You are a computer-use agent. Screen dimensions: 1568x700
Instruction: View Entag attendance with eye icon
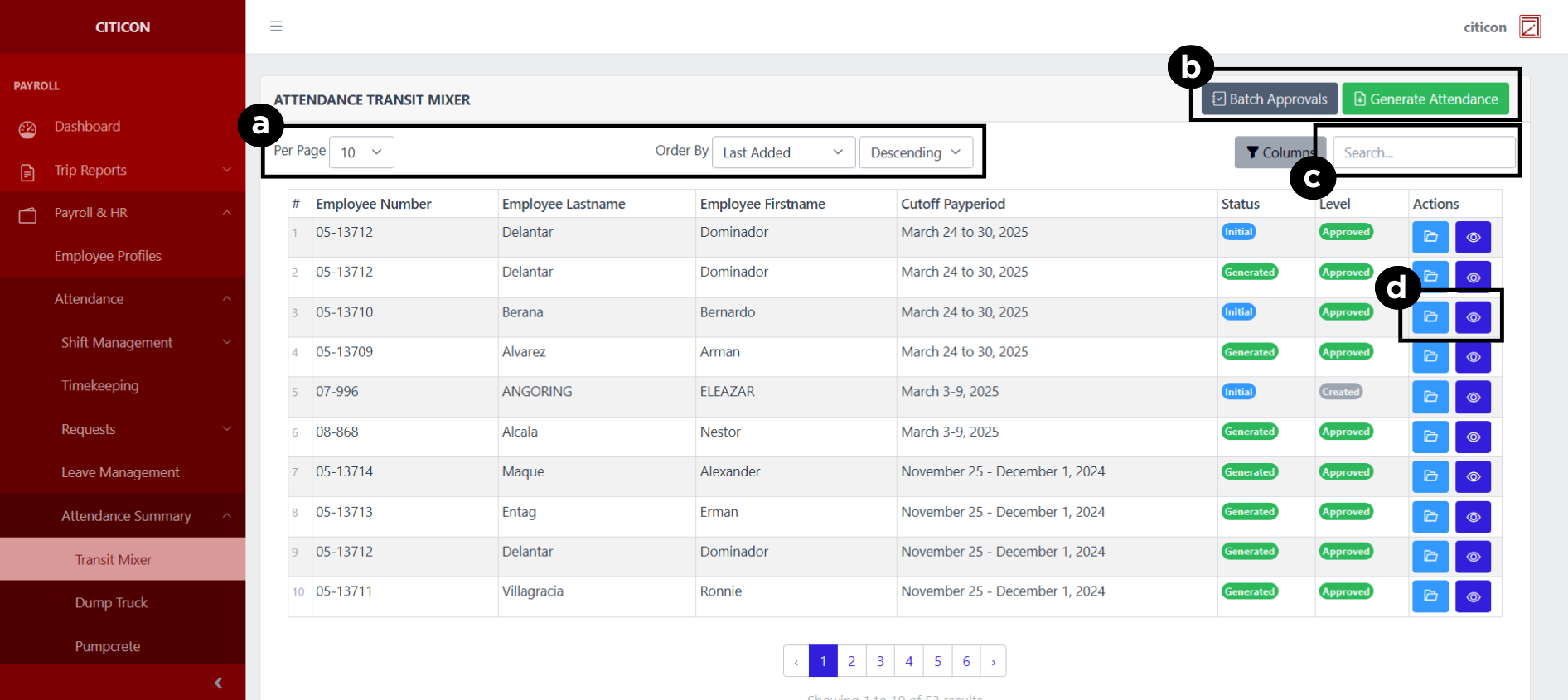(1473, 516)
